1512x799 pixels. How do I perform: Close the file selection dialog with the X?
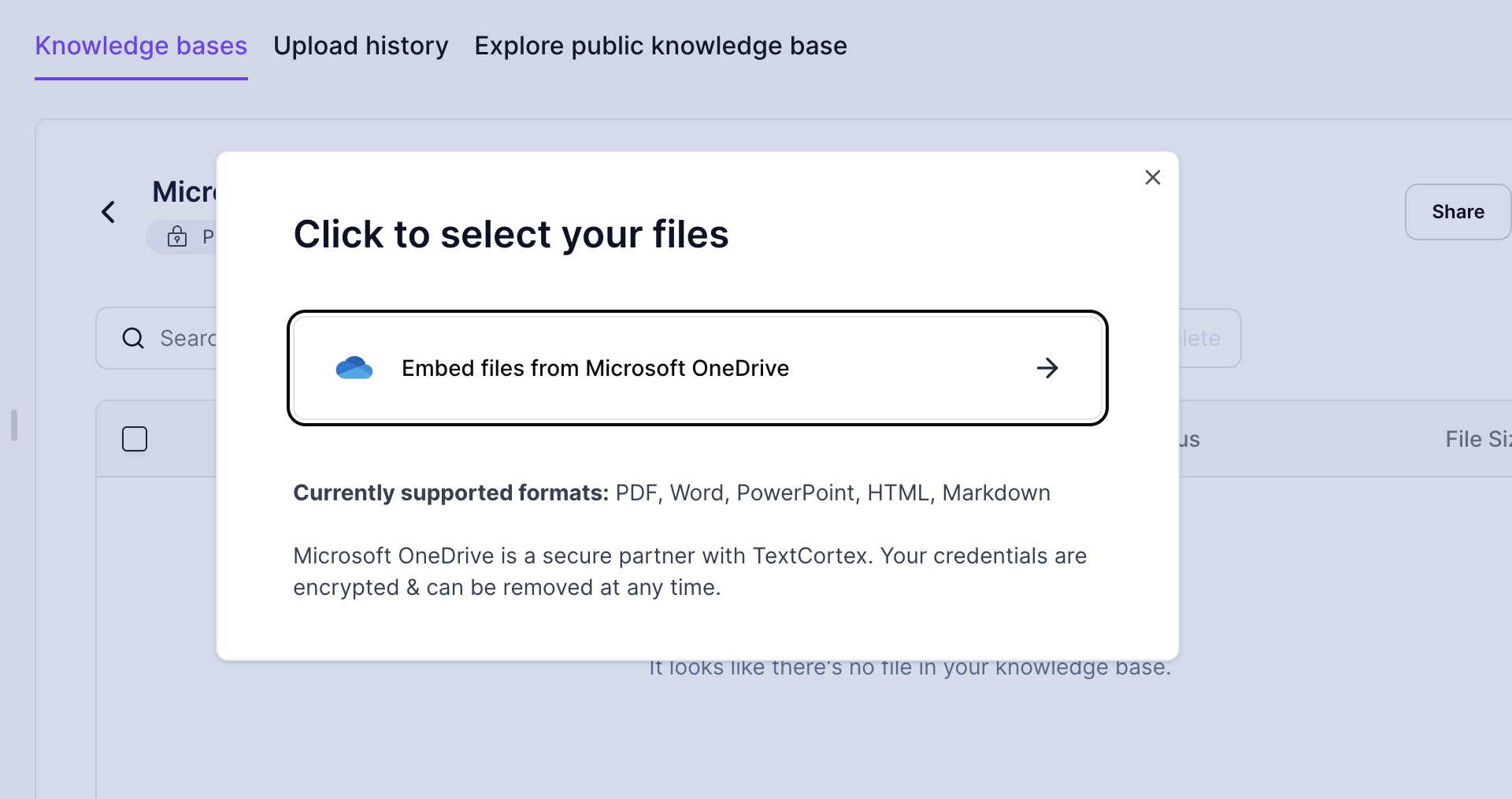(x=1152, y=177)
